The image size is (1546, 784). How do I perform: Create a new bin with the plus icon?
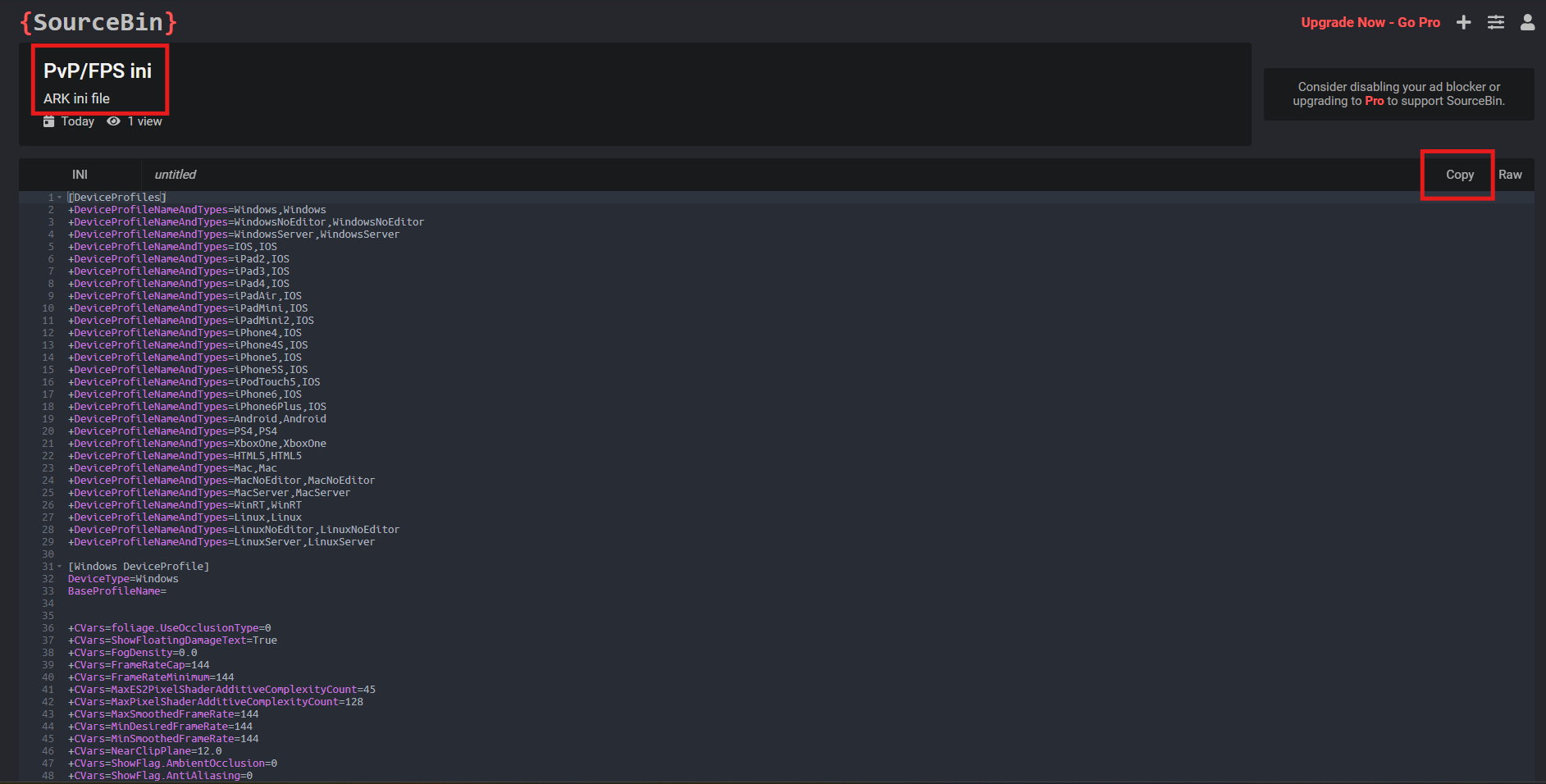(x=1463, y=22)
